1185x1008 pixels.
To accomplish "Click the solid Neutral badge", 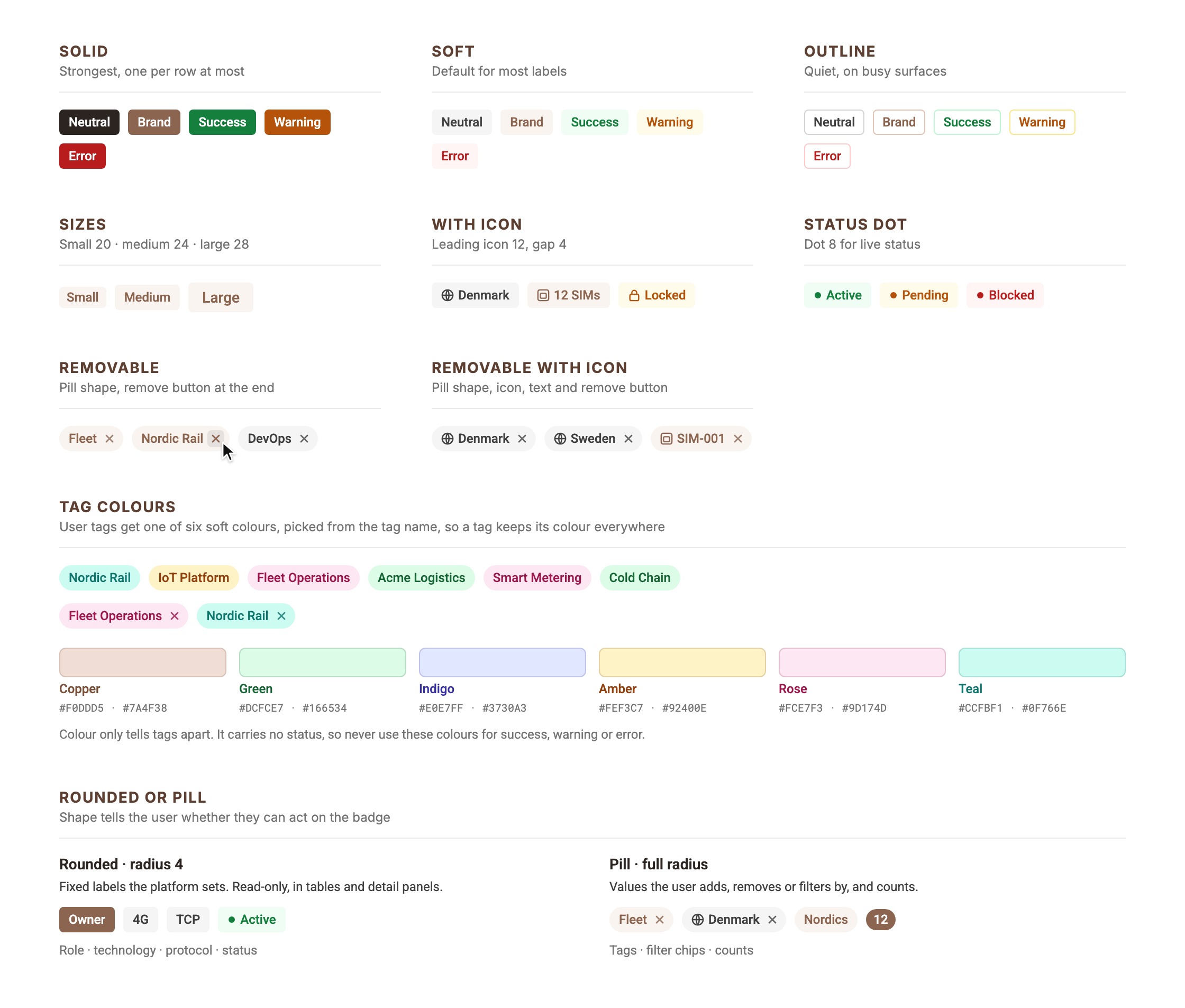I will click(89, 122).
